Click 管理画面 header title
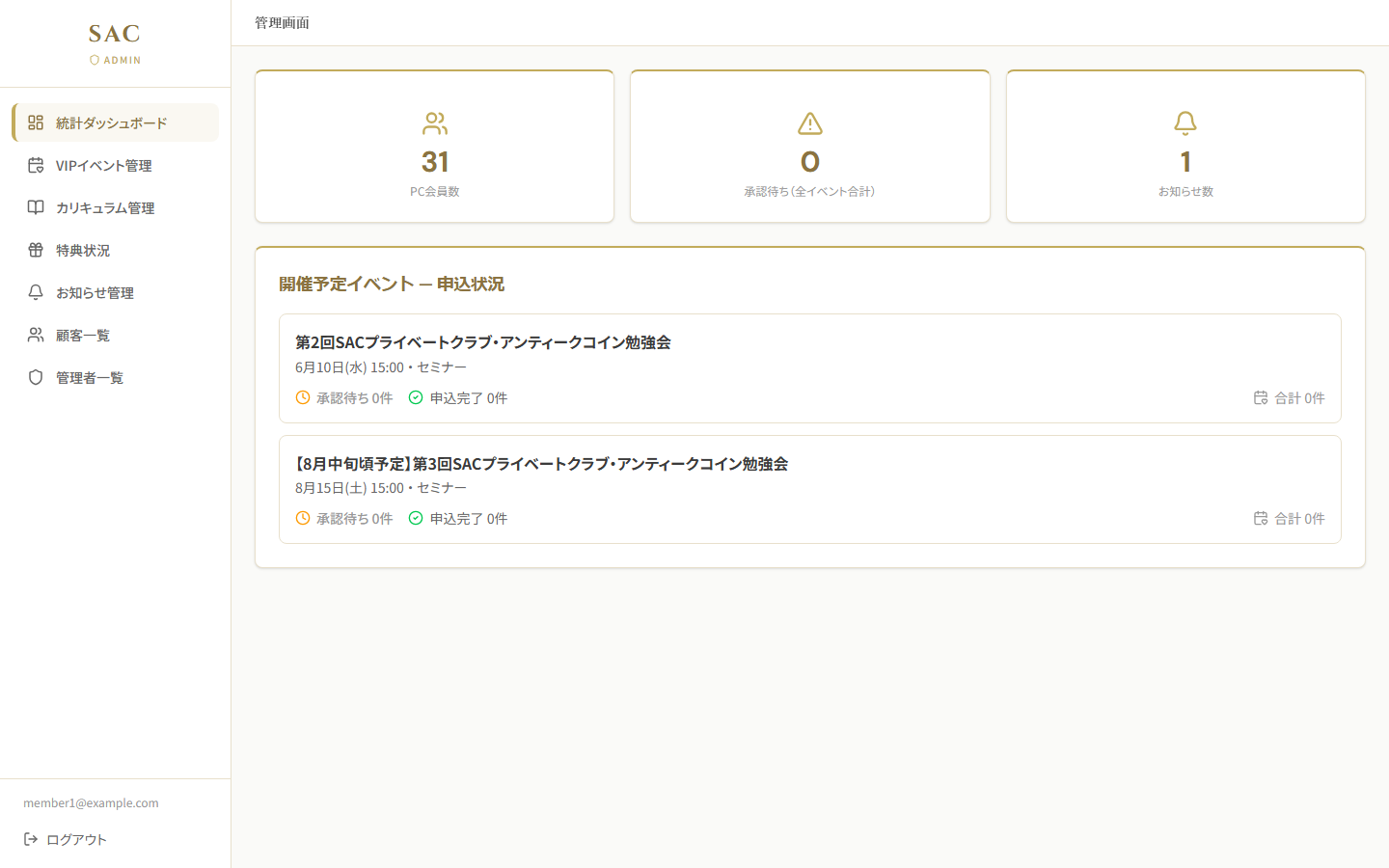1389x868 pixels. 282,23
